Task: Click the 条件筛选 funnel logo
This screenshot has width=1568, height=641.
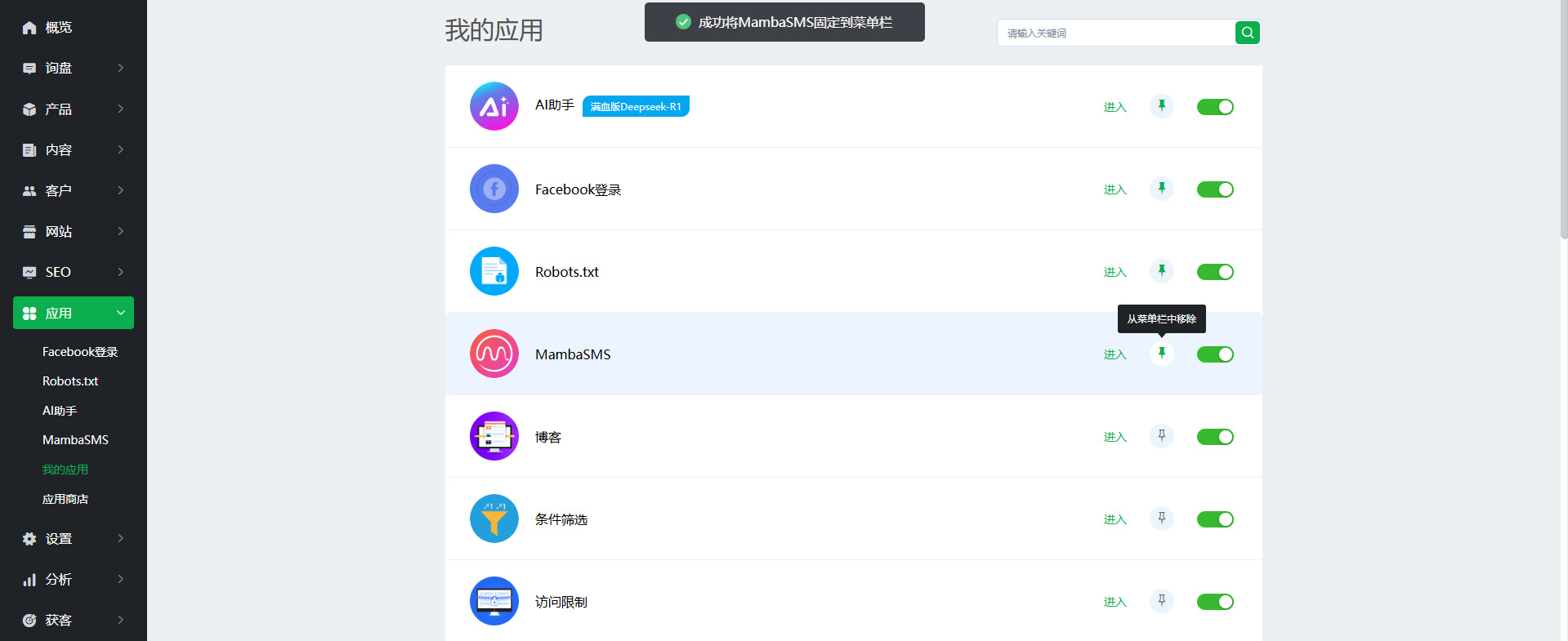Action: [494, 519]
